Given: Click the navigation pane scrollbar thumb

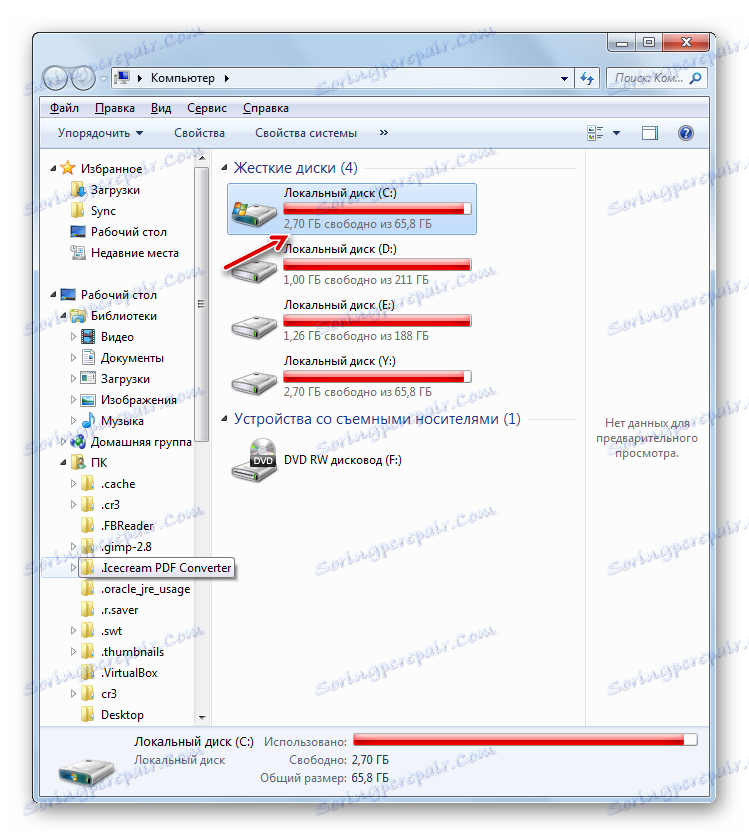Looking at the screenshot, I should click(x=202, y=304).
